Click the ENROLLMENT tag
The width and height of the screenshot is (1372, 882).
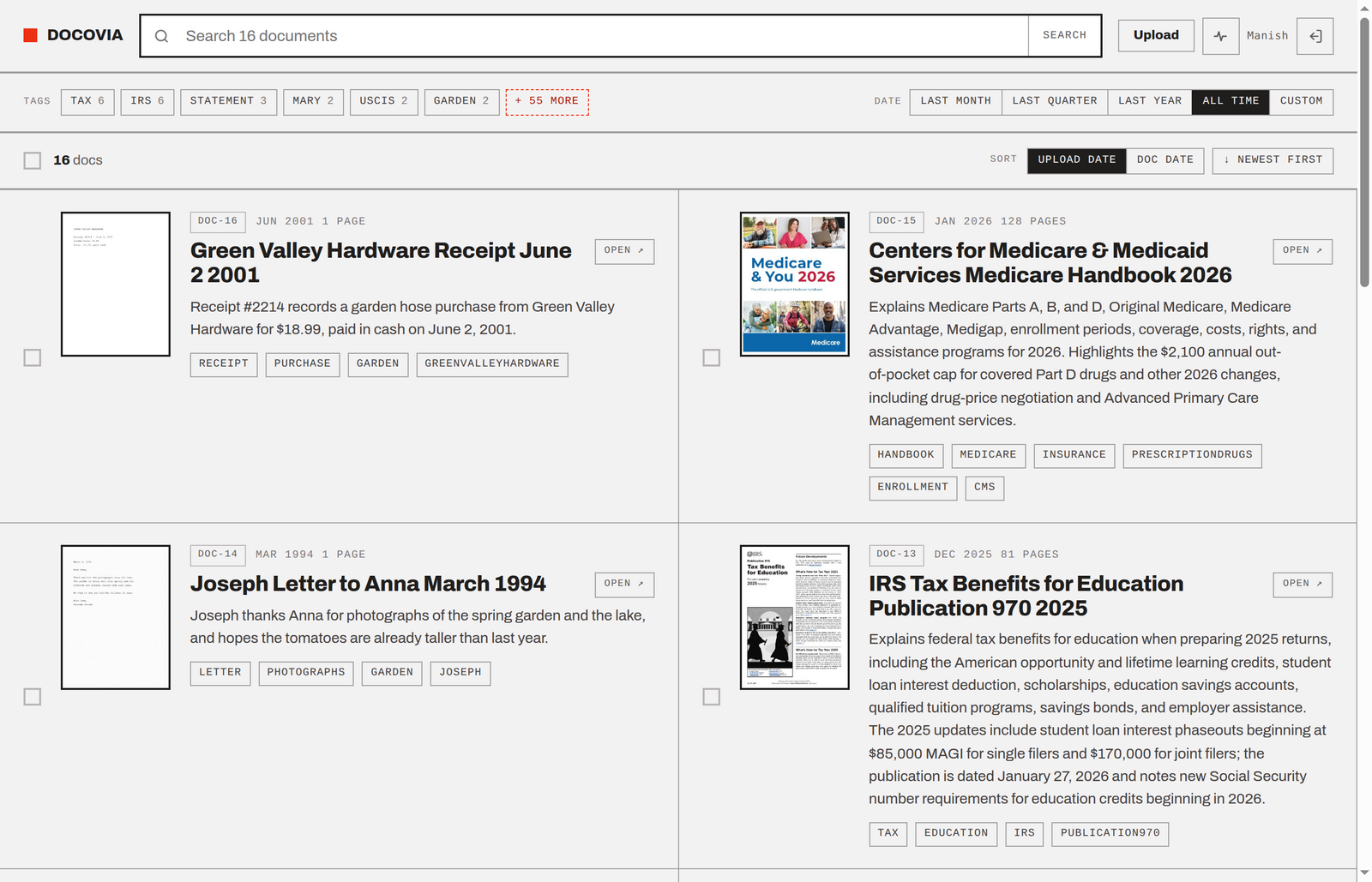(x=913, y=488)
